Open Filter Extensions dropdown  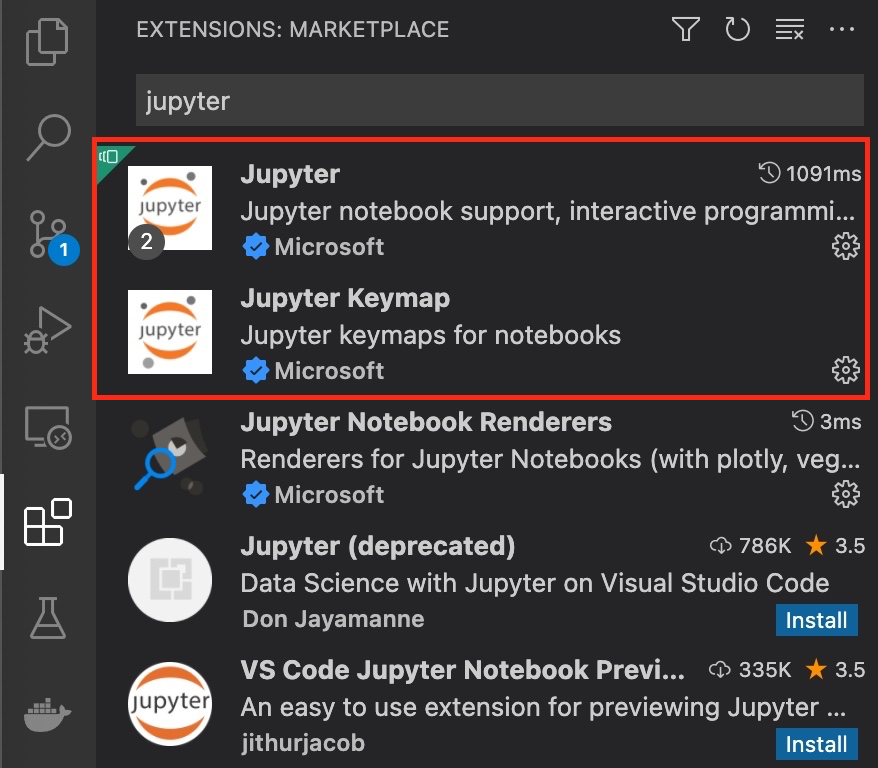[x=686, y=30]
